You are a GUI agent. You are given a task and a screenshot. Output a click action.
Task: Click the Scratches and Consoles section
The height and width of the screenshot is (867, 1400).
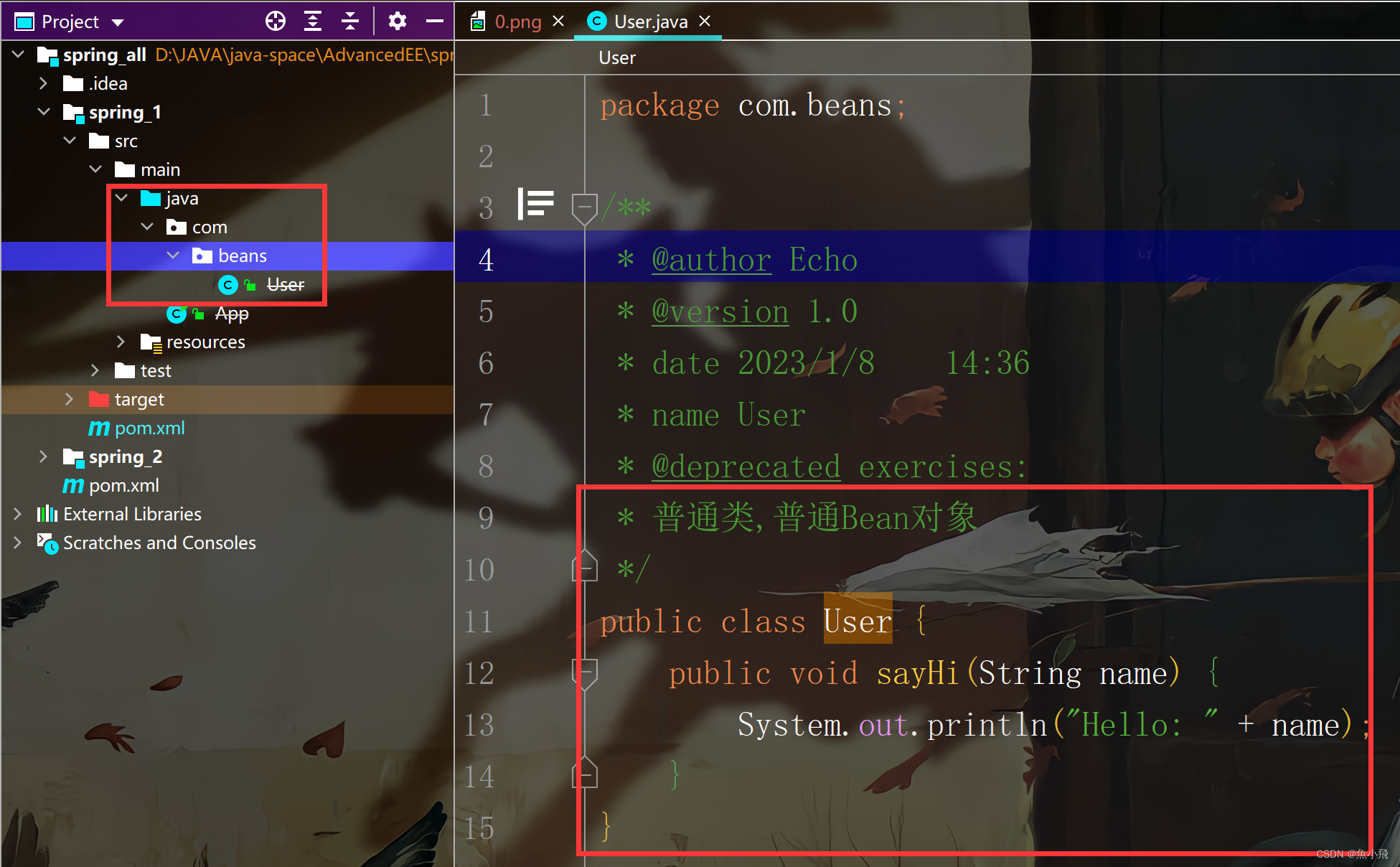coord(156,543)
